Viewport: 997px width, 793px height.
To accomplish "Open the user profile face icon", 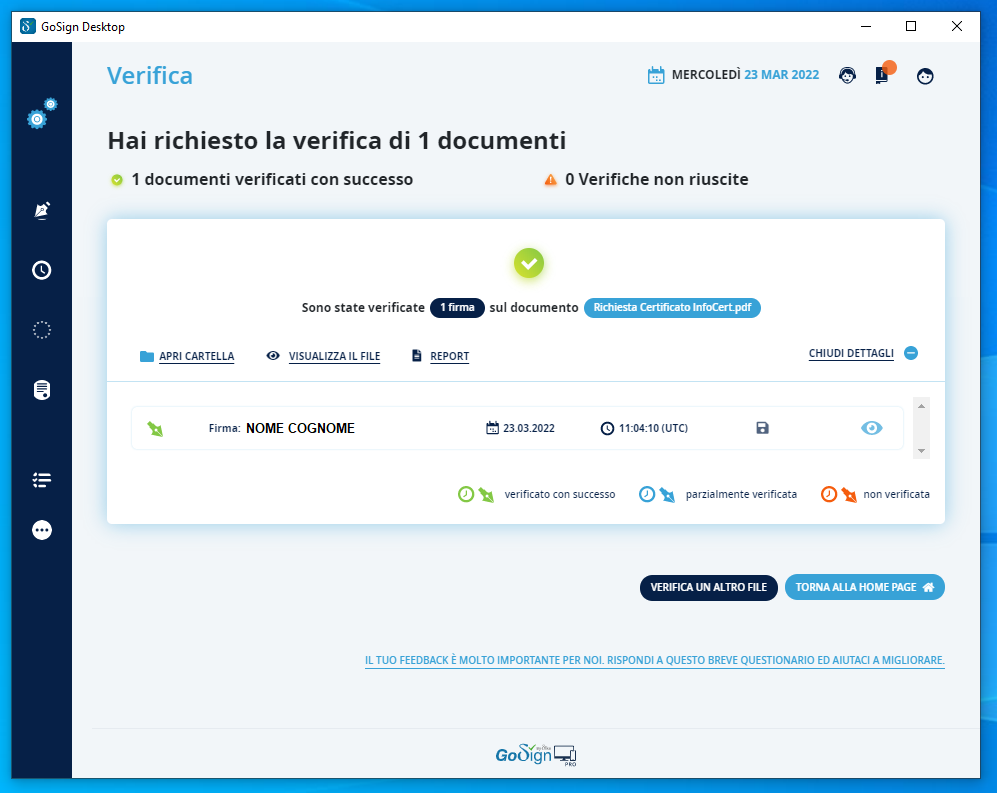I will click(x=925, y=76).
